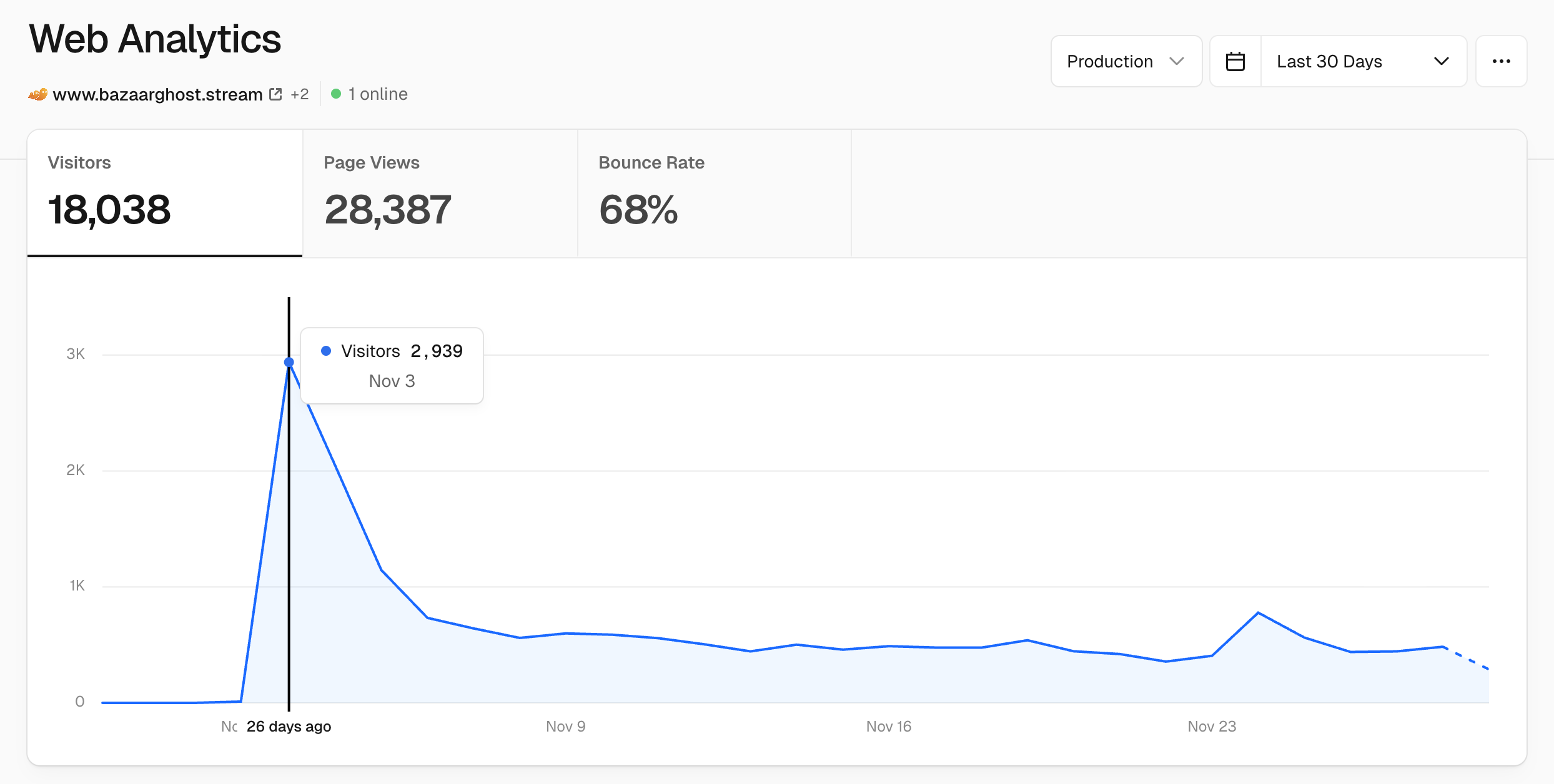The height and width of the screenshot is (784, 1554).
Task: Switch to the Page Views tab
Action: coord(440,193)
